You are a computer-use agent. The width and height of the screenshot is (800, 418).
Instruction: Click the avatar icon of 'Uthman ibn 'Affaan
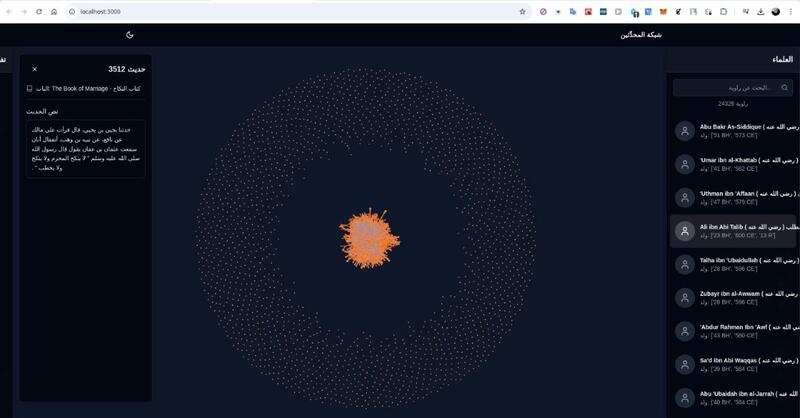pyautogui.click(x=684, y=198)
